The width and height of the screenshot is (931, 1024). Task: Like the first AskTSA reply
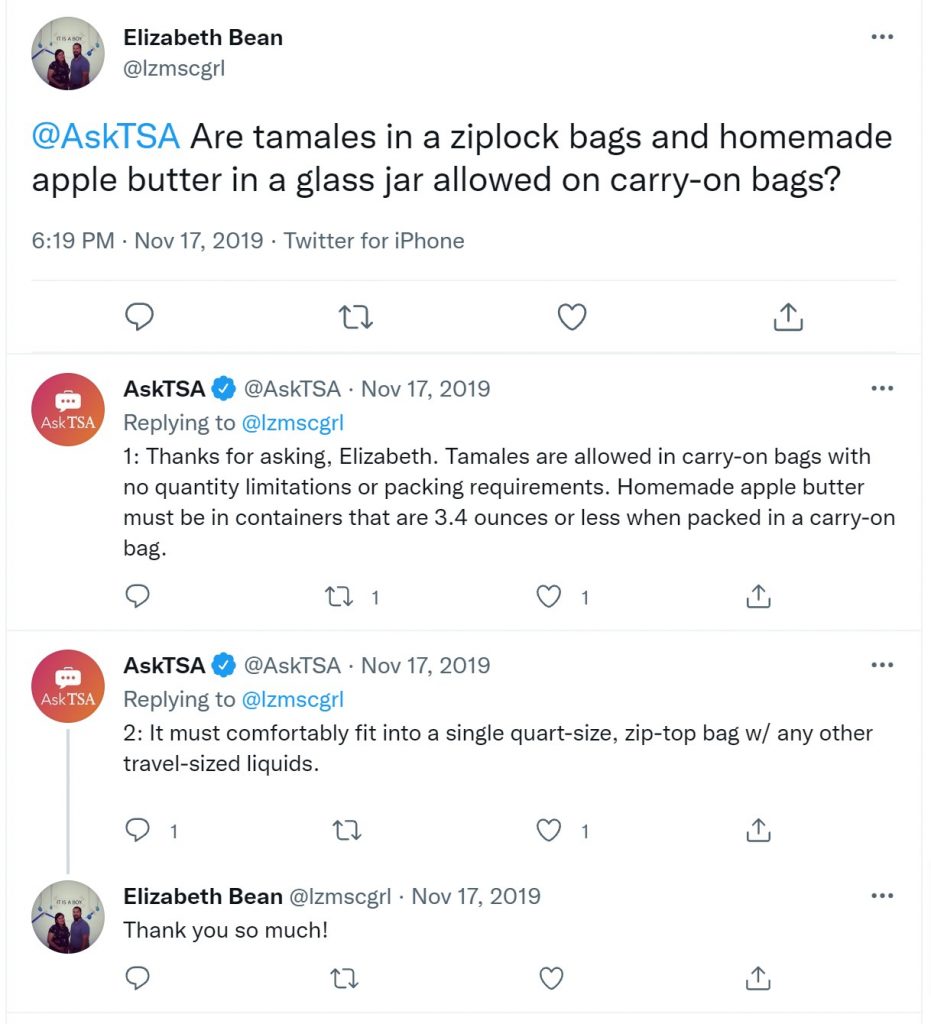548,596
